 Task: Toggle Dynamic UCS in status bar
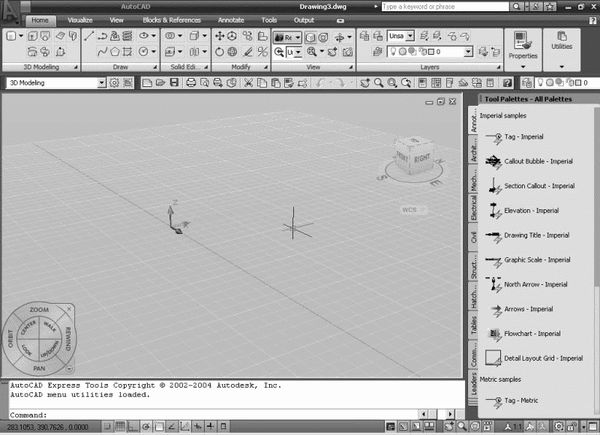pyautogui.click(x=185, y=426)
